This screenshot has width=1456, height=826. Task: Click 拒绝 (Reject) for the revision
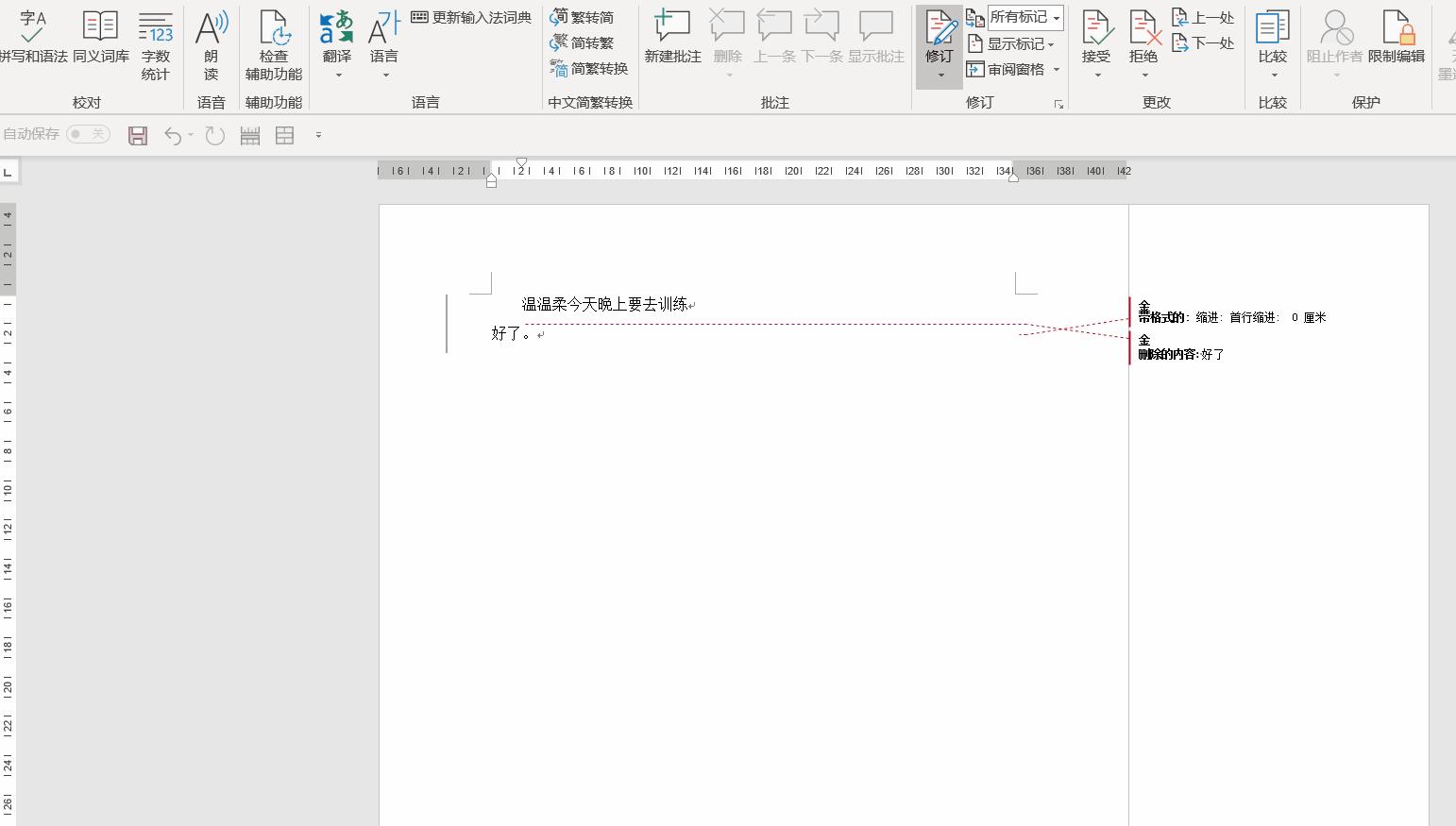coord(1143,38)
